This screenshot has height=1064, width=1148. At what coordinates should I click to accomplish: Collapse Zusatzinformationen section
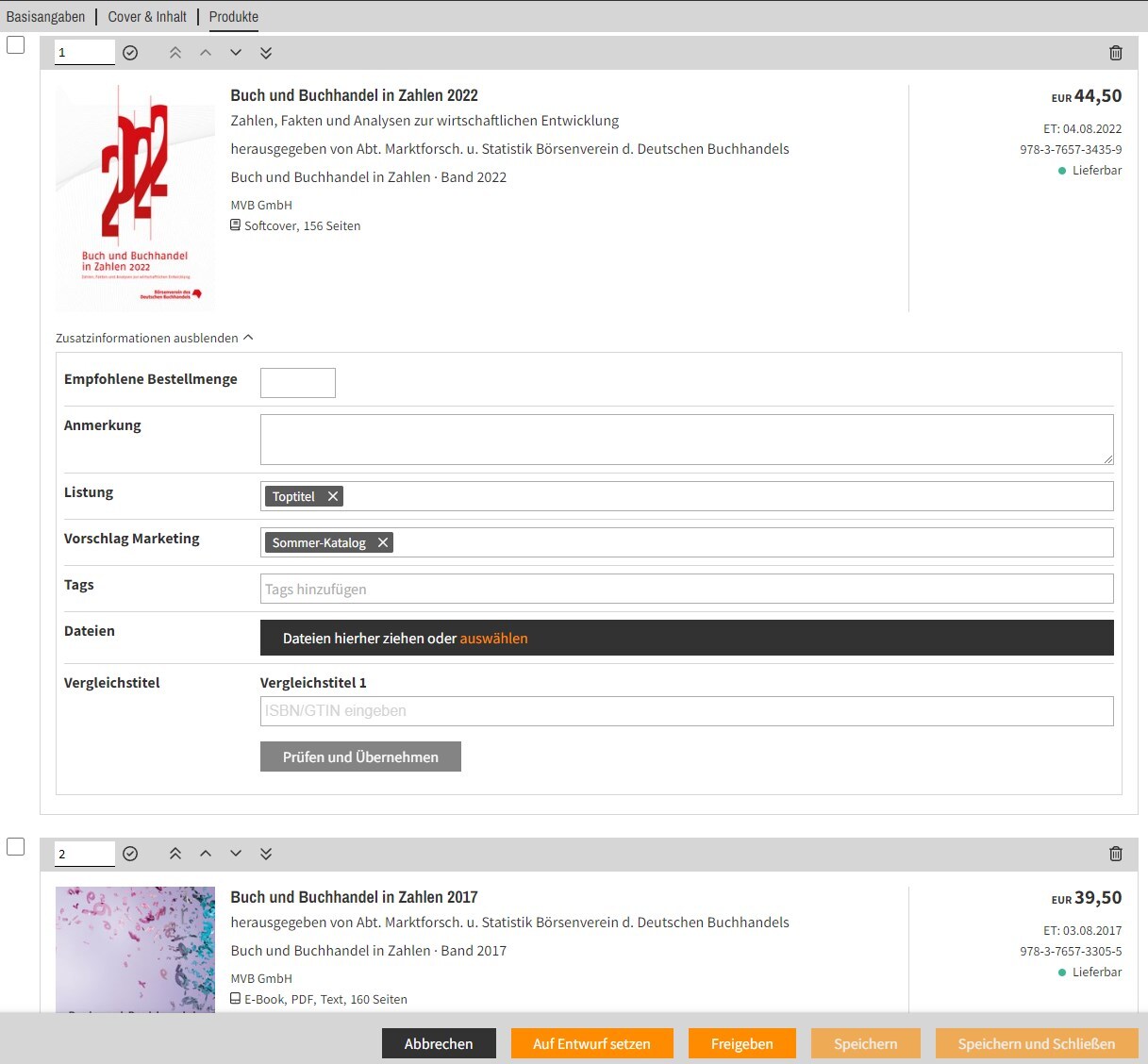pos(155,338)
